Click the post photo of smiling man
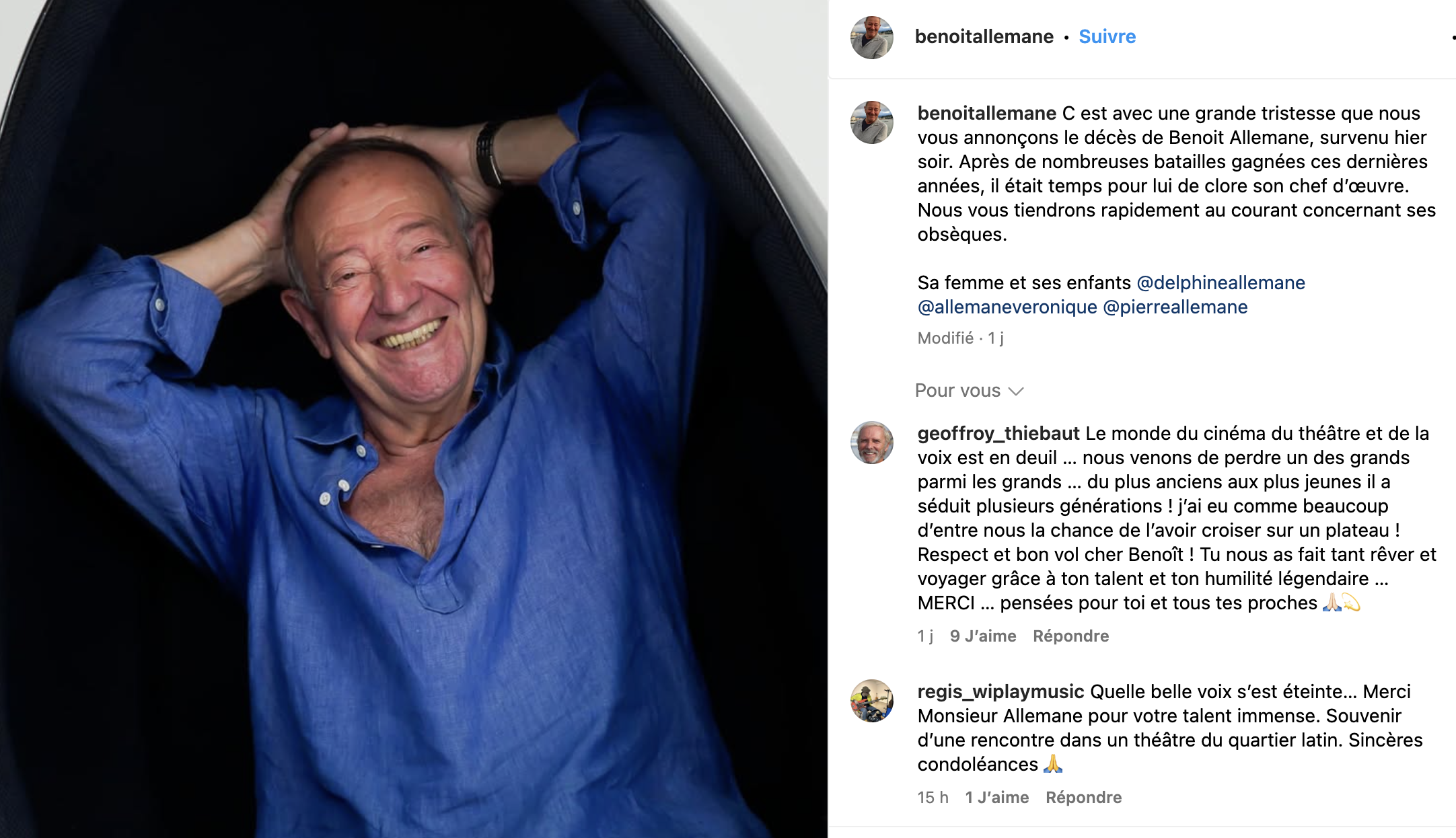The image size is (1456, 838). click(x=414, y=419)
